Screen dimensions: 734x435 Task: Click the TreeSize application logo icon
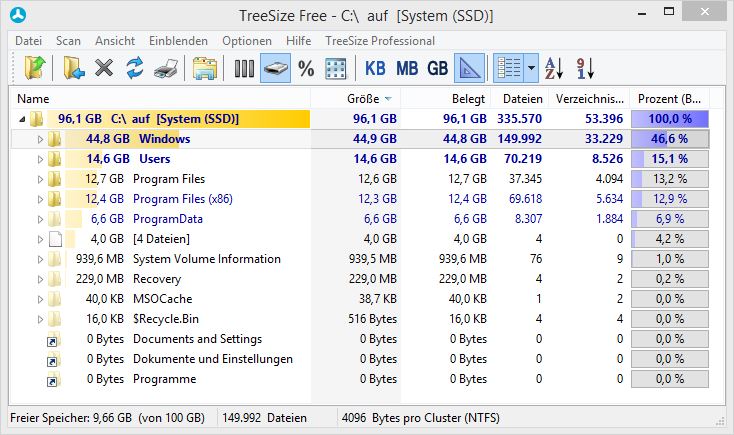(18, 15)
